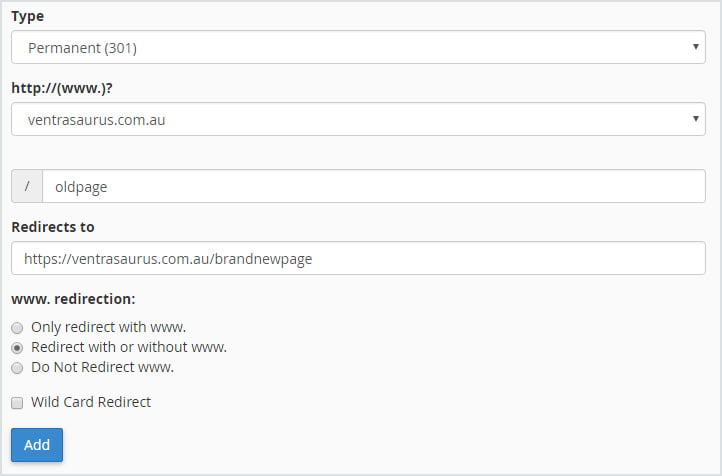This screenshot has width=722, height=476.
Task: Click the blue Add button
Action: [37, 445]
